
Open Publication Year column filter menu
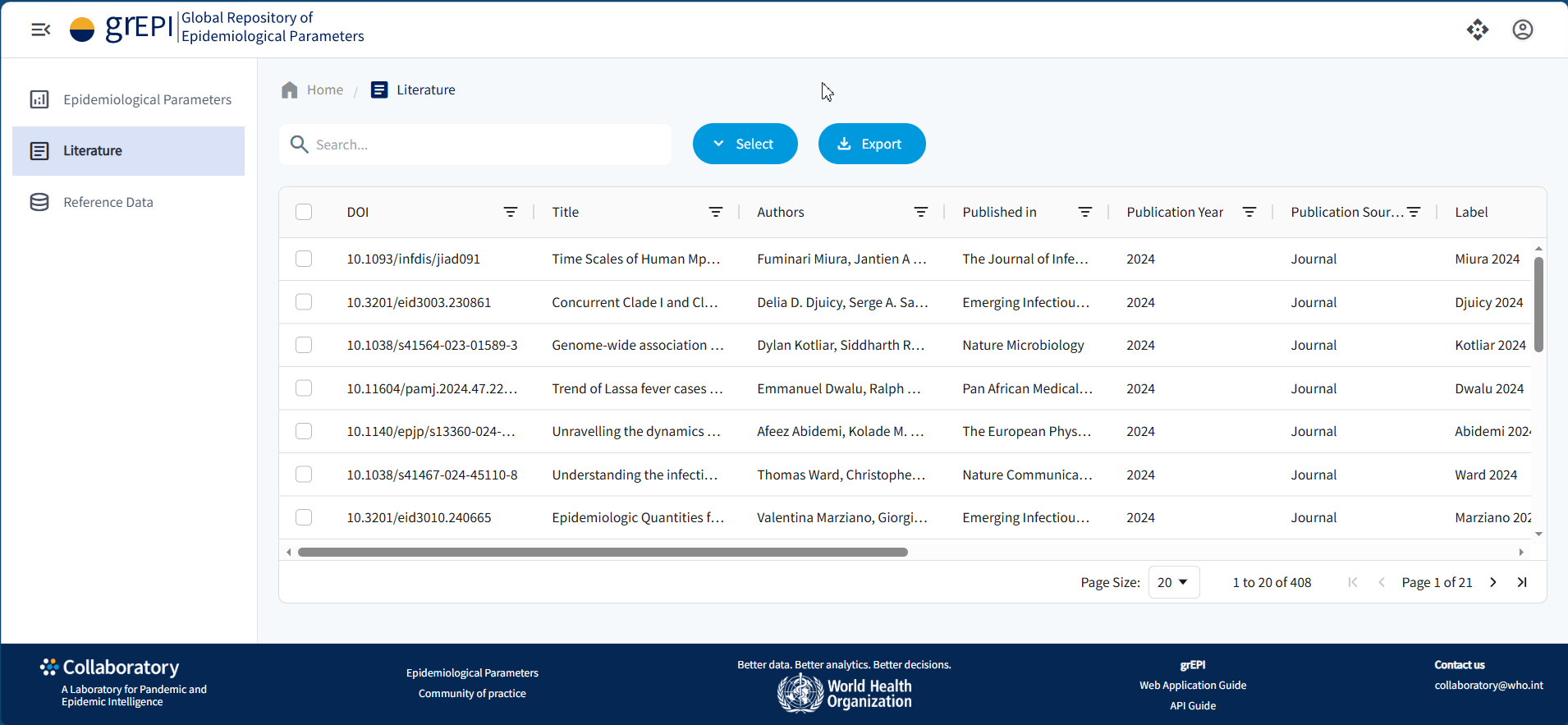pos(1249,212)
